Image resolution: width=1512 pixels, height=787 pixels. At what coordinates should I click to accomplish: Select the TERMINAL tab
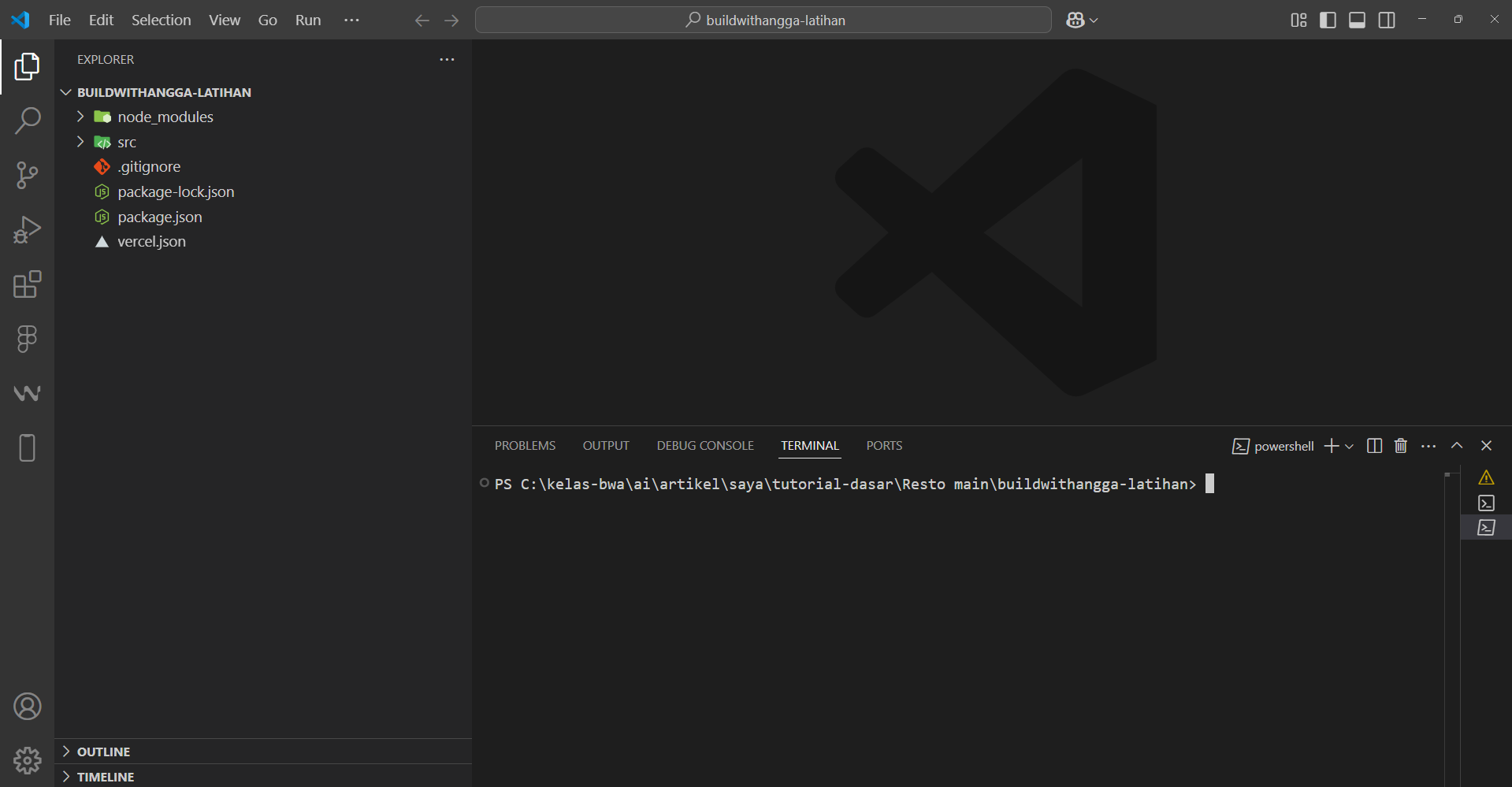click(810, 446)
